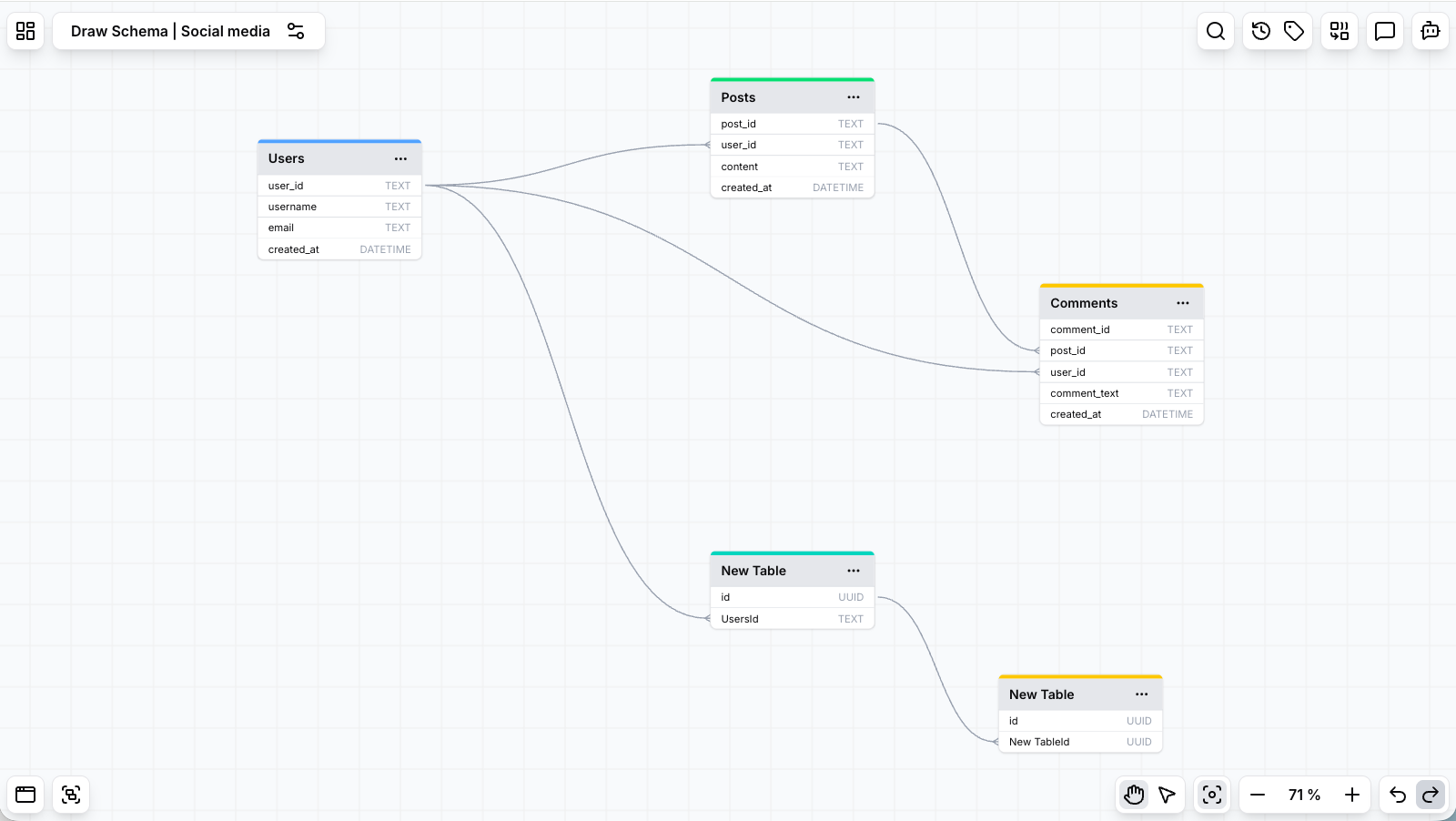Launch the AI chatbot assistant
This screenshot has width=1456, height=821.
pyautogui.click(x=1430, y=31)
